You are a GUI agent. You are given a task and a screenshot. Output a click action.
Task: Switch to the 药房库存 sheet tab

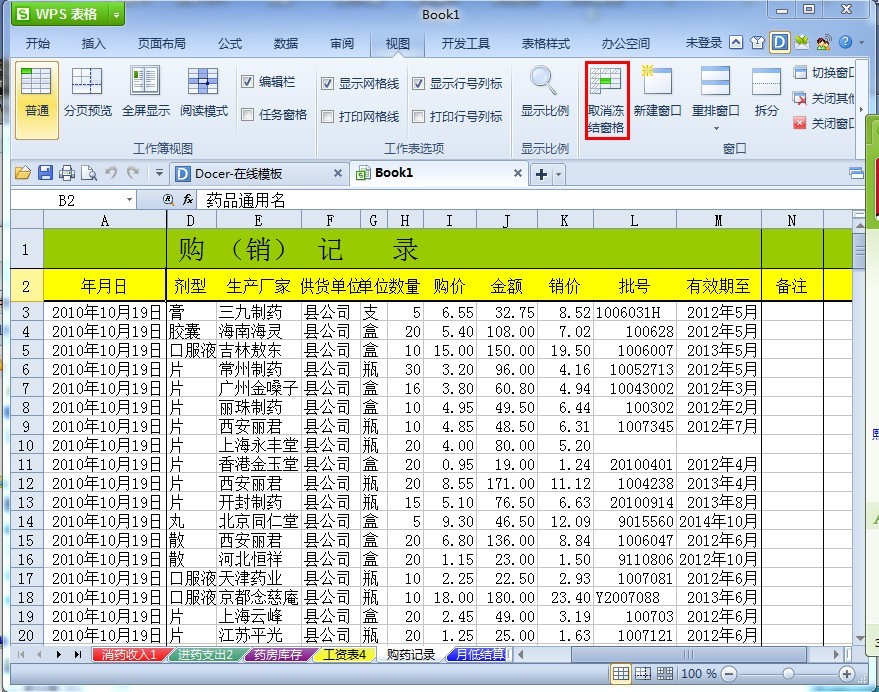277,654
